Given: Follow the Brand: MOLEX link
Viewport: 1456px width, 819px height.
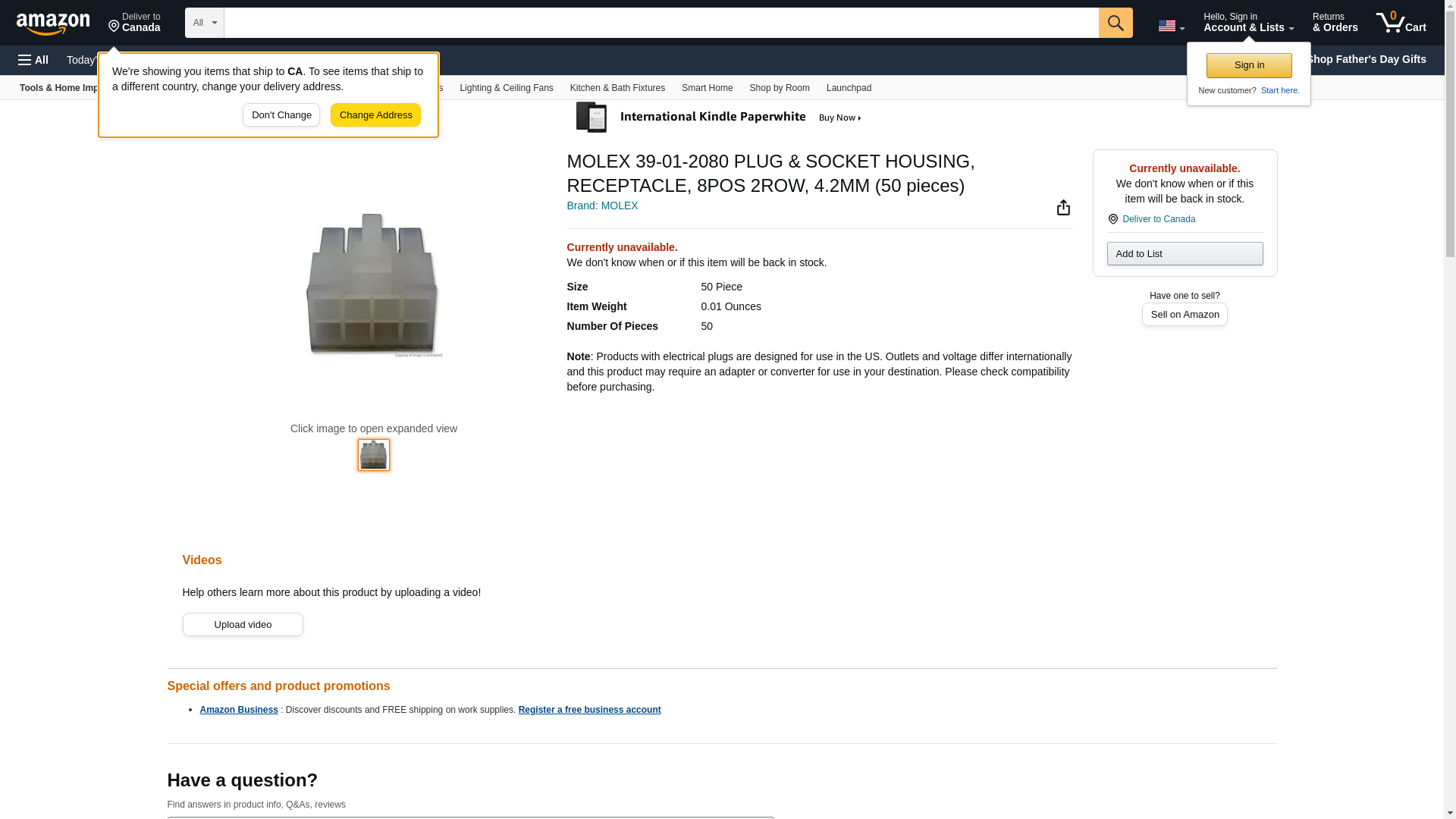Looking at the screenshot, I should pos(602,206).
